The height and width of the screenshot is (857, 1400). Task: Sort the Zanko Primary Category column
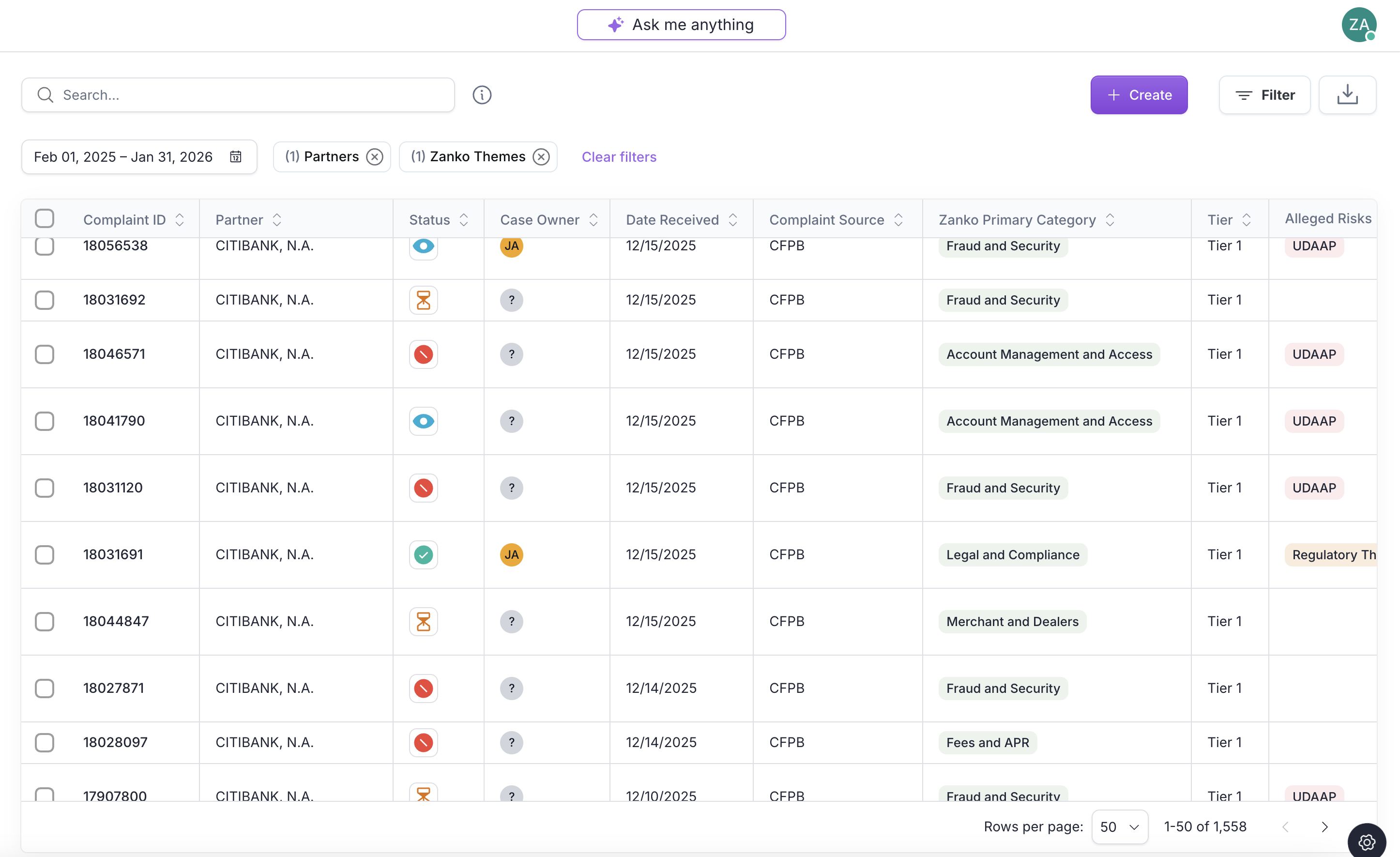tap(1111, 219)
